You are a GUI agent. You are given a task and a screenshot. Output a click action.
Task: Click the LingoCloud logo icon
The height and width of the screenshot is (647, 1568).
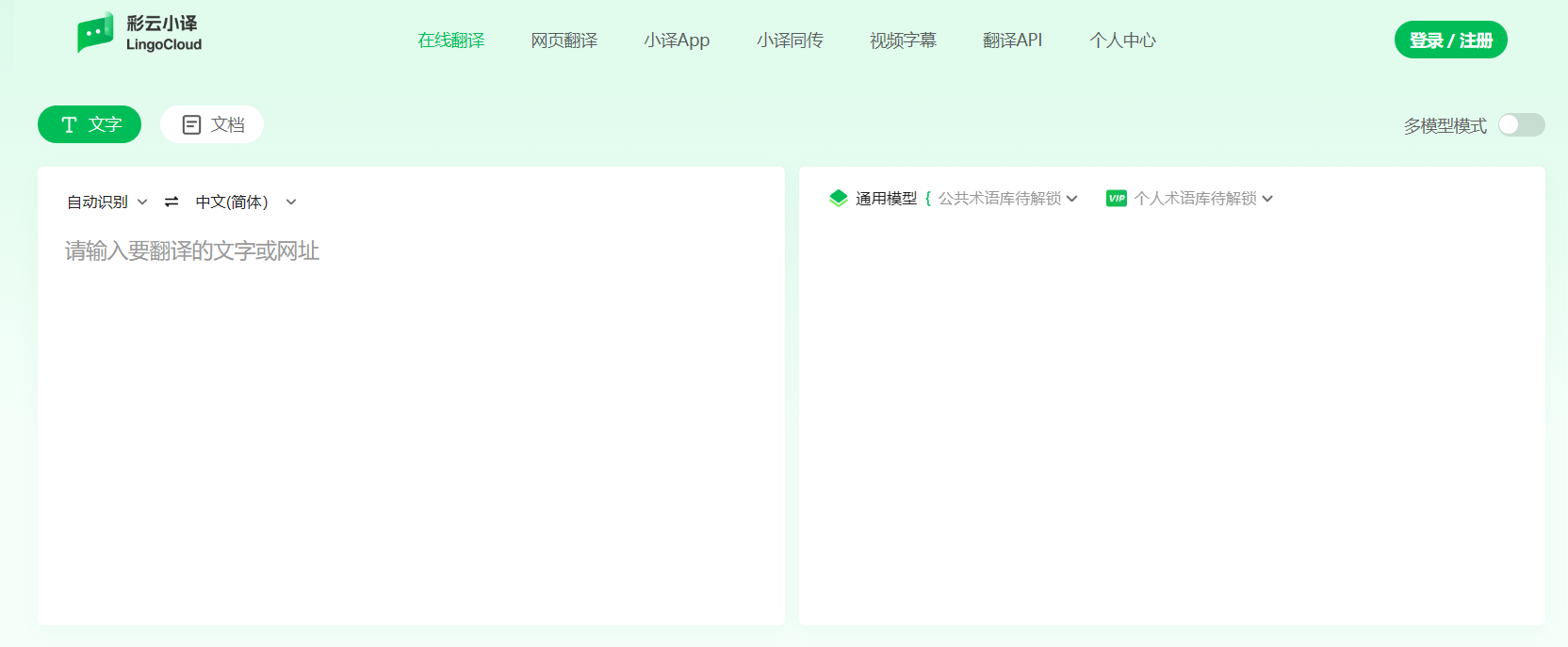coord(95,33)
